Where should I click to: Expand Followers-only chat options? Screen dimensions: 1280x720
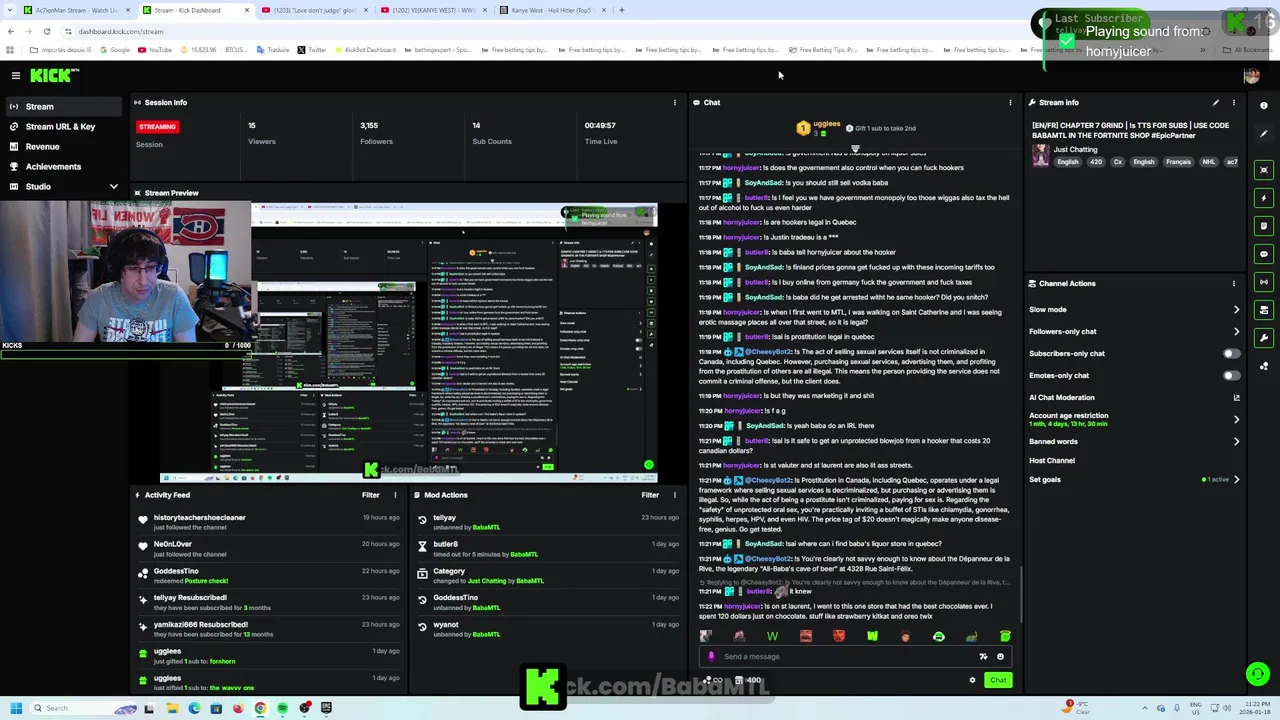pos(1236,332)
